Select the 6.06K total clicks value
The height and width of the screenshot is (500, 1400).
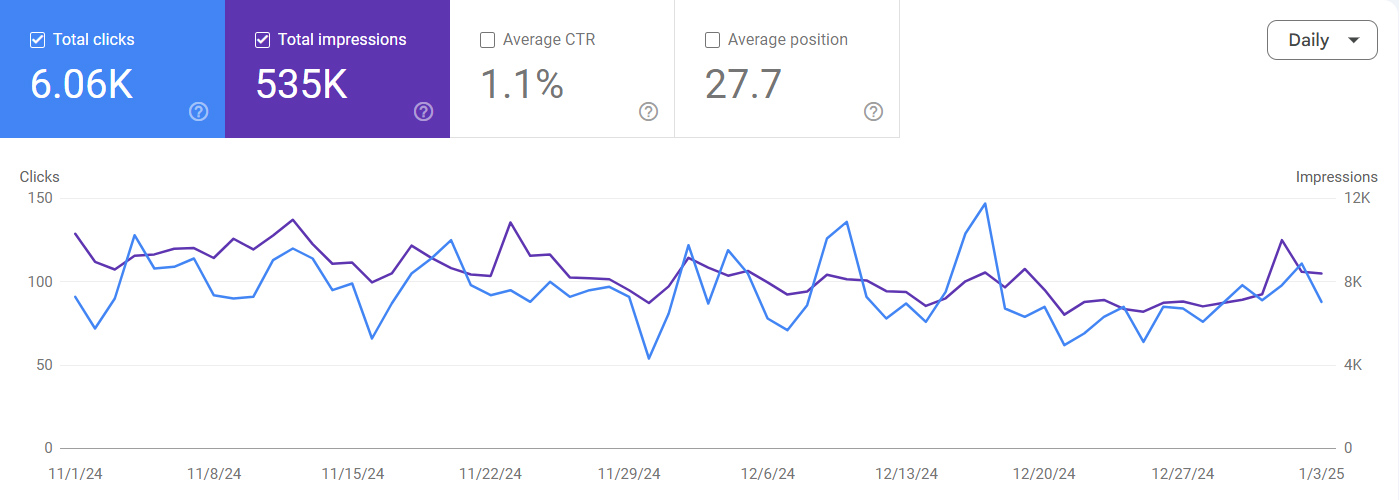pos(81,84)
